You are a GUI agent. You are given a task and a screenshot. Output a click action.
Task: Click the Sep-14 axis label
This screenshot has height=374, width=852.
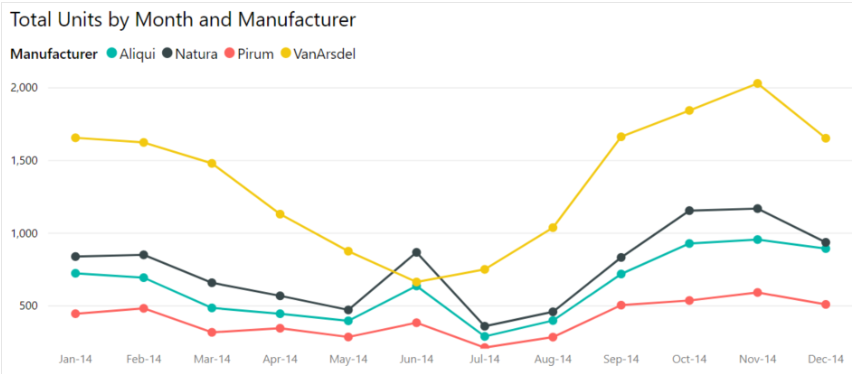[621, 359]
